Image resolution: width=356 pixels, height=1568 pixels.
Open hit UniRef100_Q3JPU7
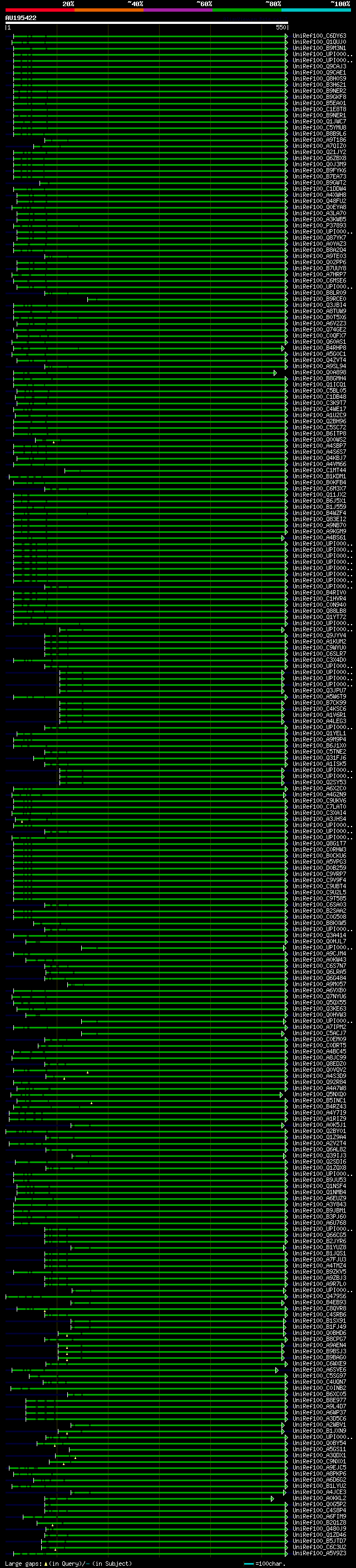[319, 691]
